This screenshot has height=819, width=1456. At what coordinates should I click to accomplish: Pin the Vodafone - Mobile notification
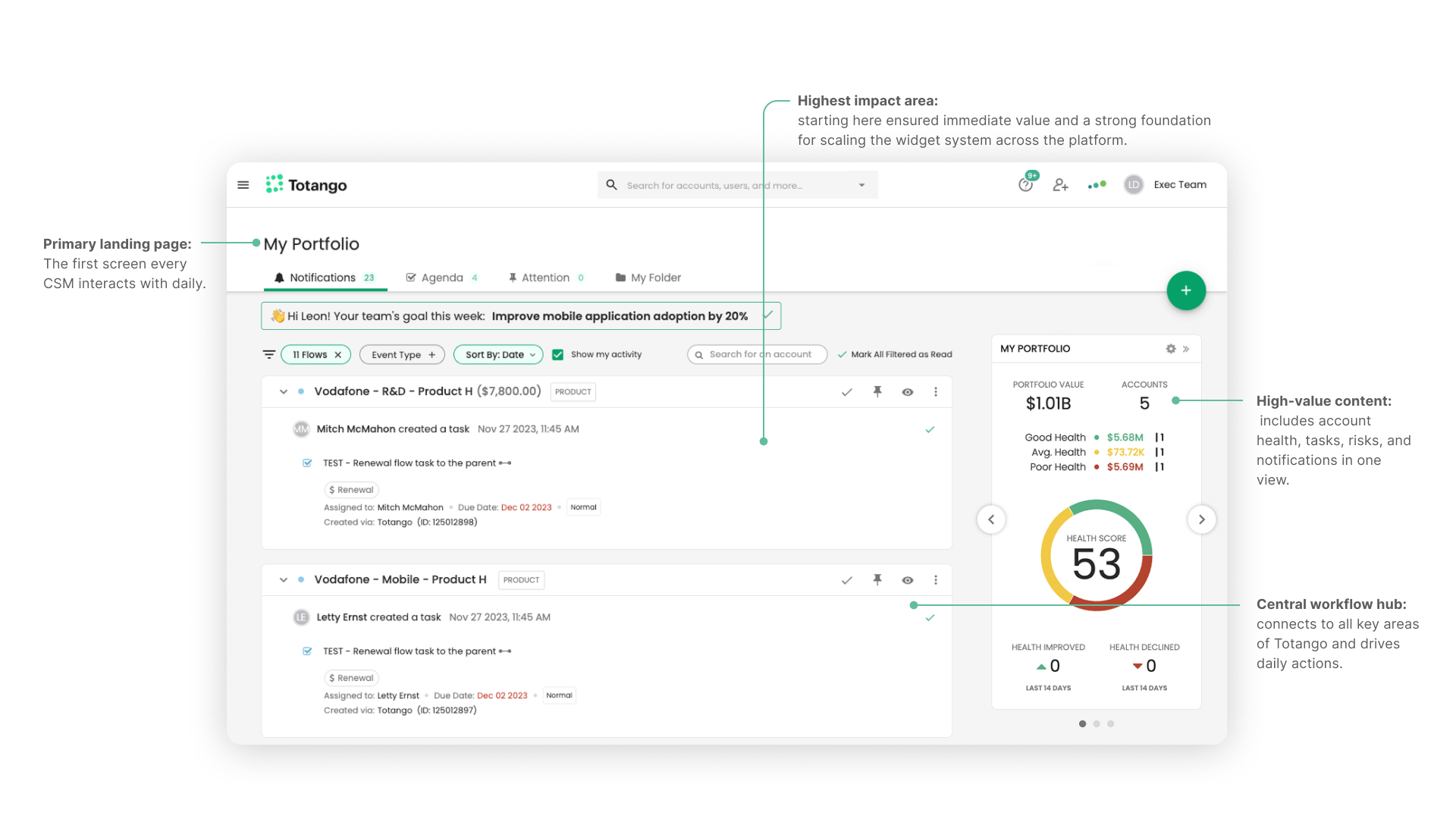point(877,580)
